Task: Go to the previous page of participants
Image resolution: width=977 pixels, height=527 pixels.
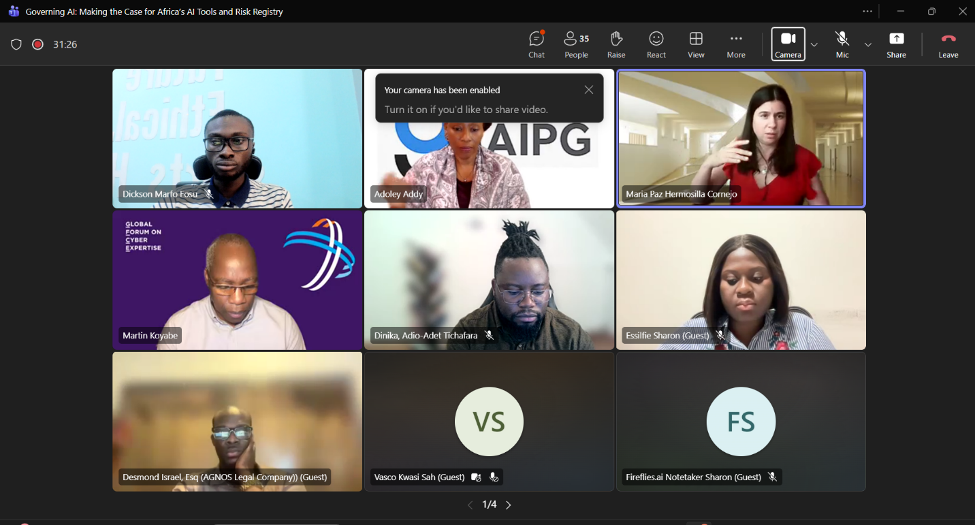Action: tap(470, 505)
